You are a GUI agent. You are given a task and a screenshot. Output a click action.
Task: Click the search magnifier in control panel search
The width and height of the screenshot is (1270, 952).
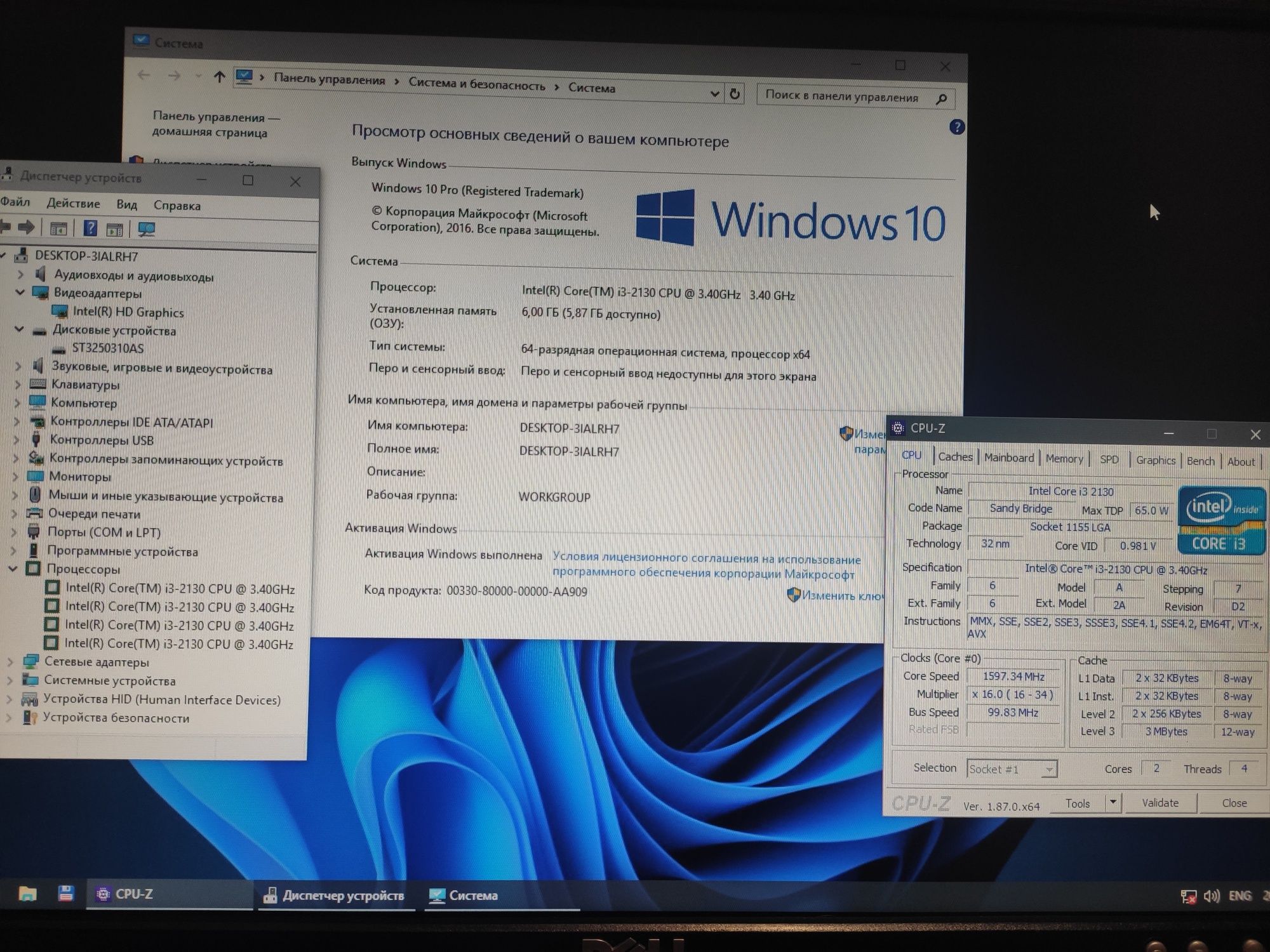coord(942,98)
